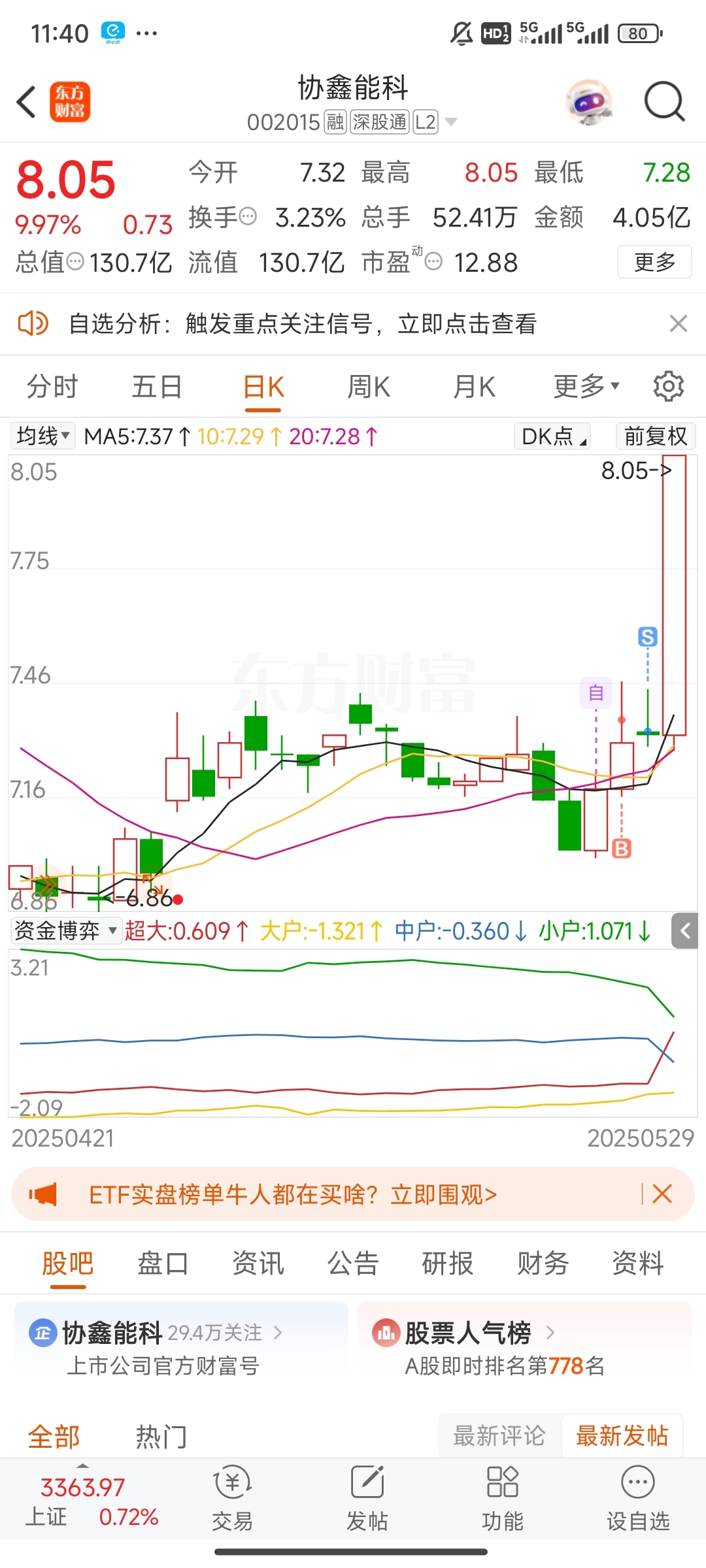Tap the L2 level badge
706x1568 pixels.
point(425,122)
